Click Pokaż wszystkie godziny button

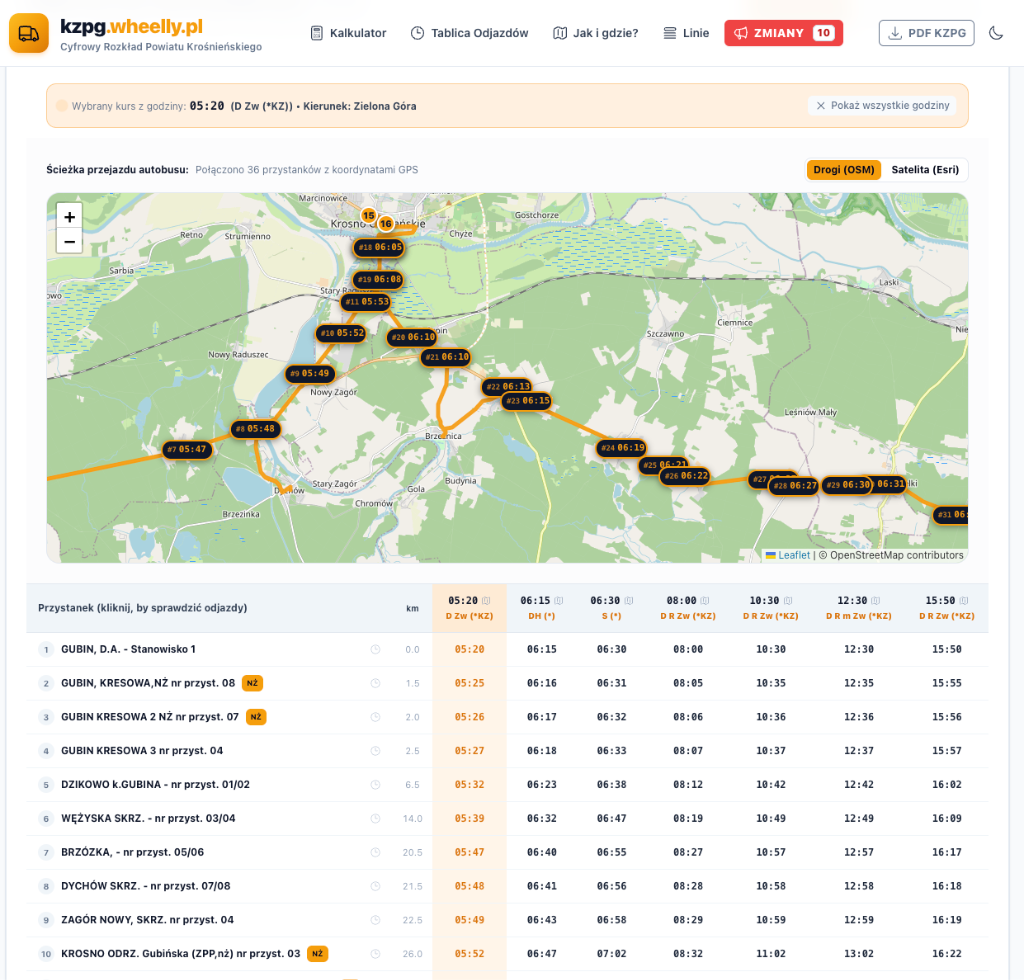tap(882, 106)
